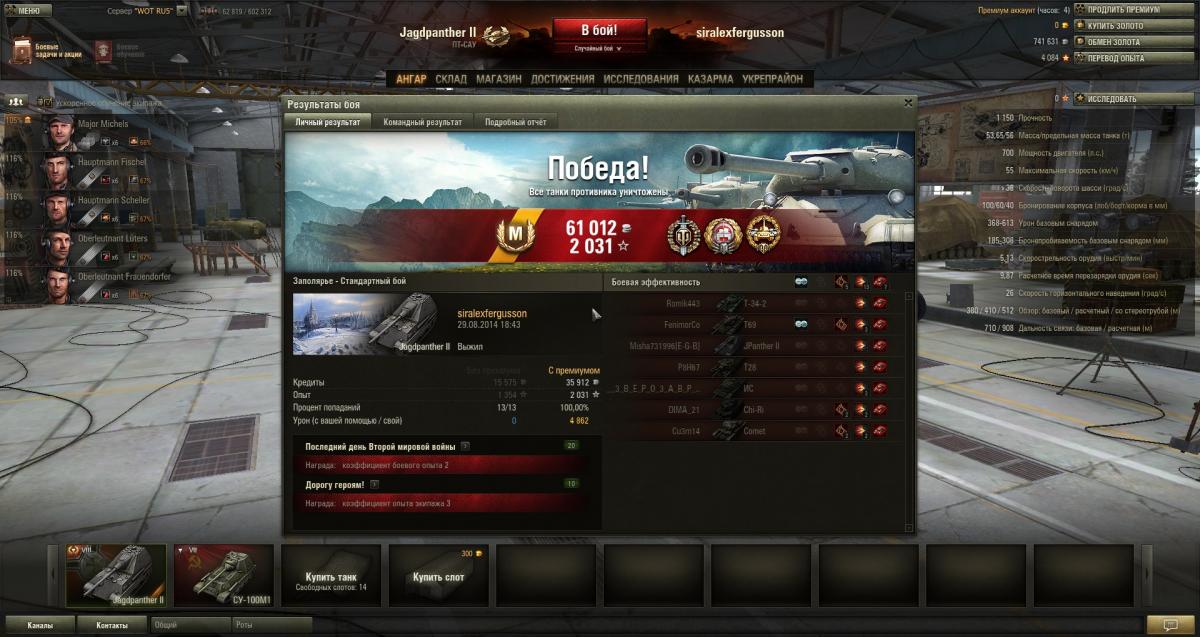Click the battle effectiveness list scrollbar

pos(909,411)
